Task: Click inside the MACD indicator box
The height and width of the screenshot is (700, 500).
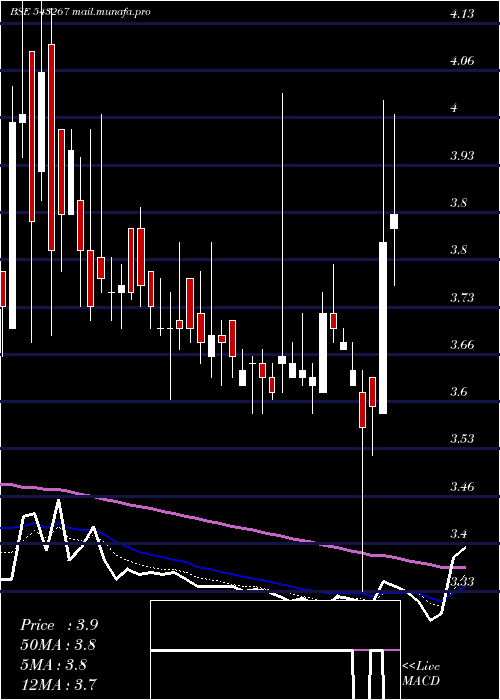Action: [275, 650]
